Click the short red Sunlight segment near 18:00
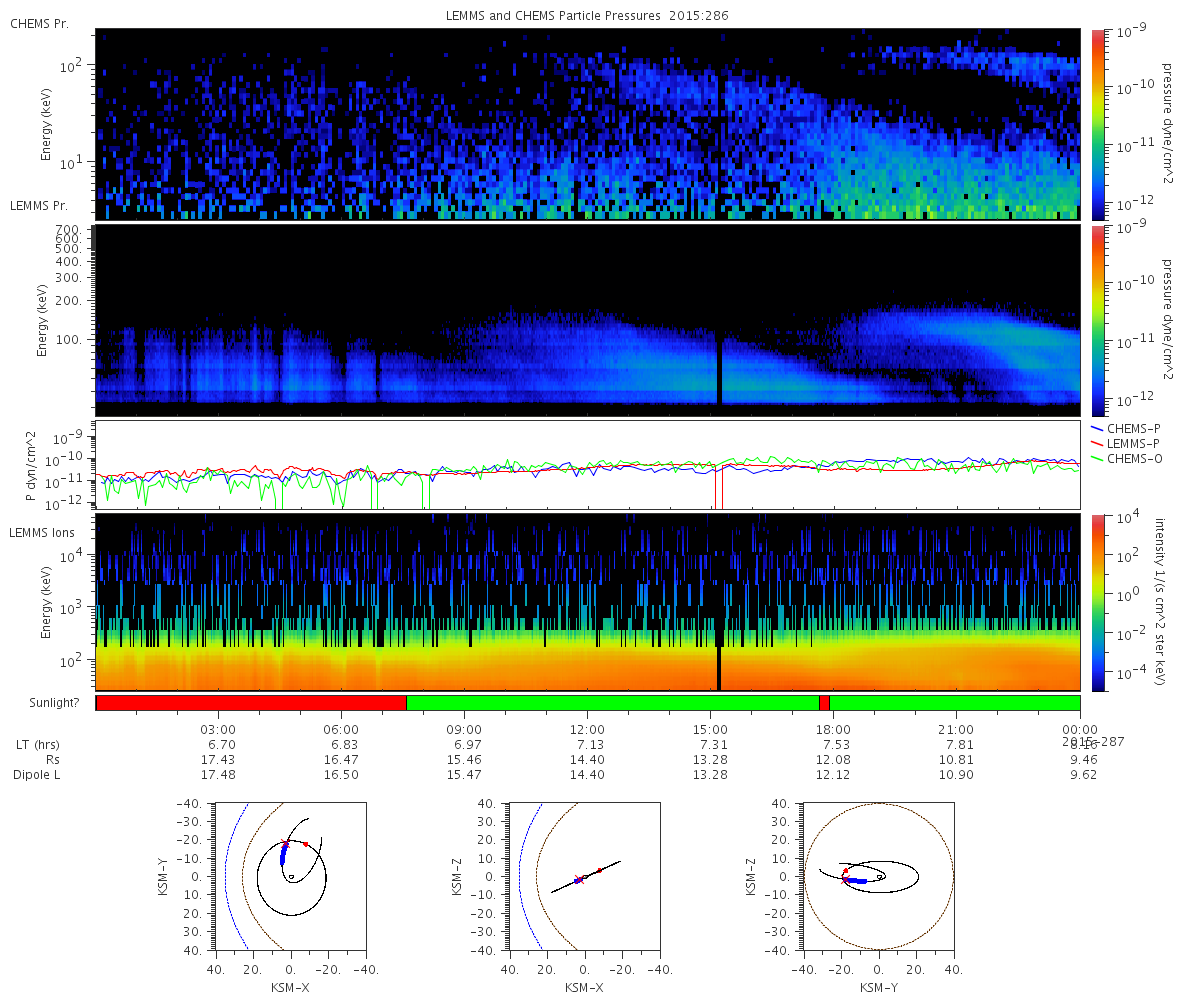The width and height of the screenshot is (1200, 1000). click(x=824, y=703)
